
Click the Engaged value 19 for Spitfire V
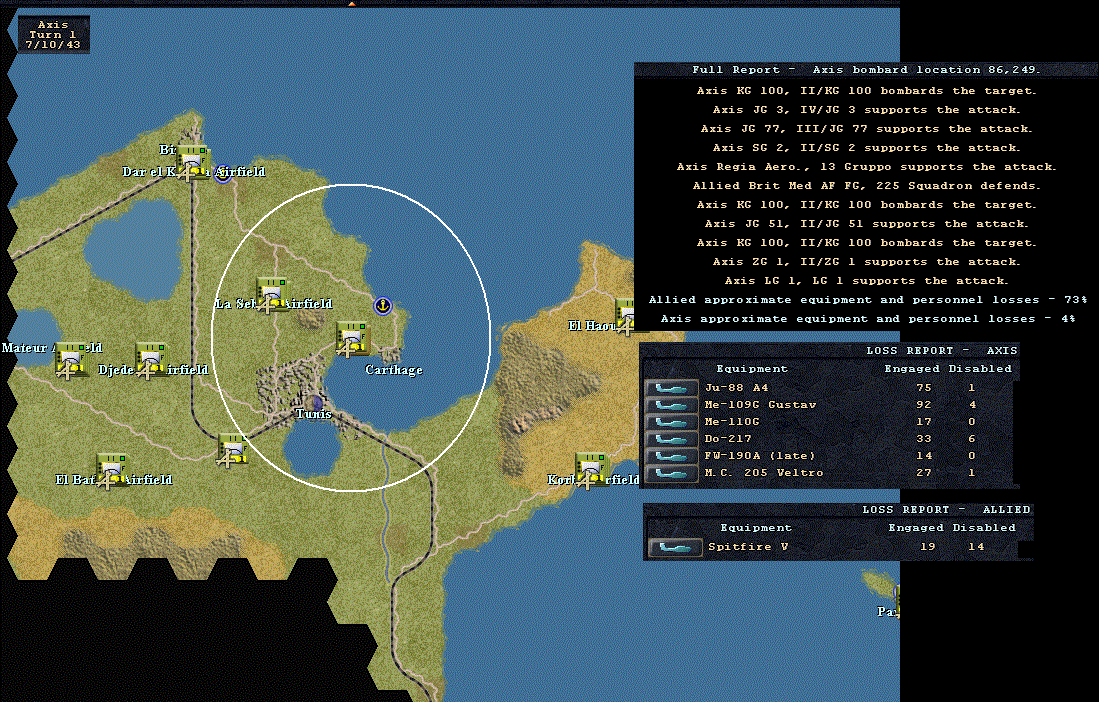(927, 546)
